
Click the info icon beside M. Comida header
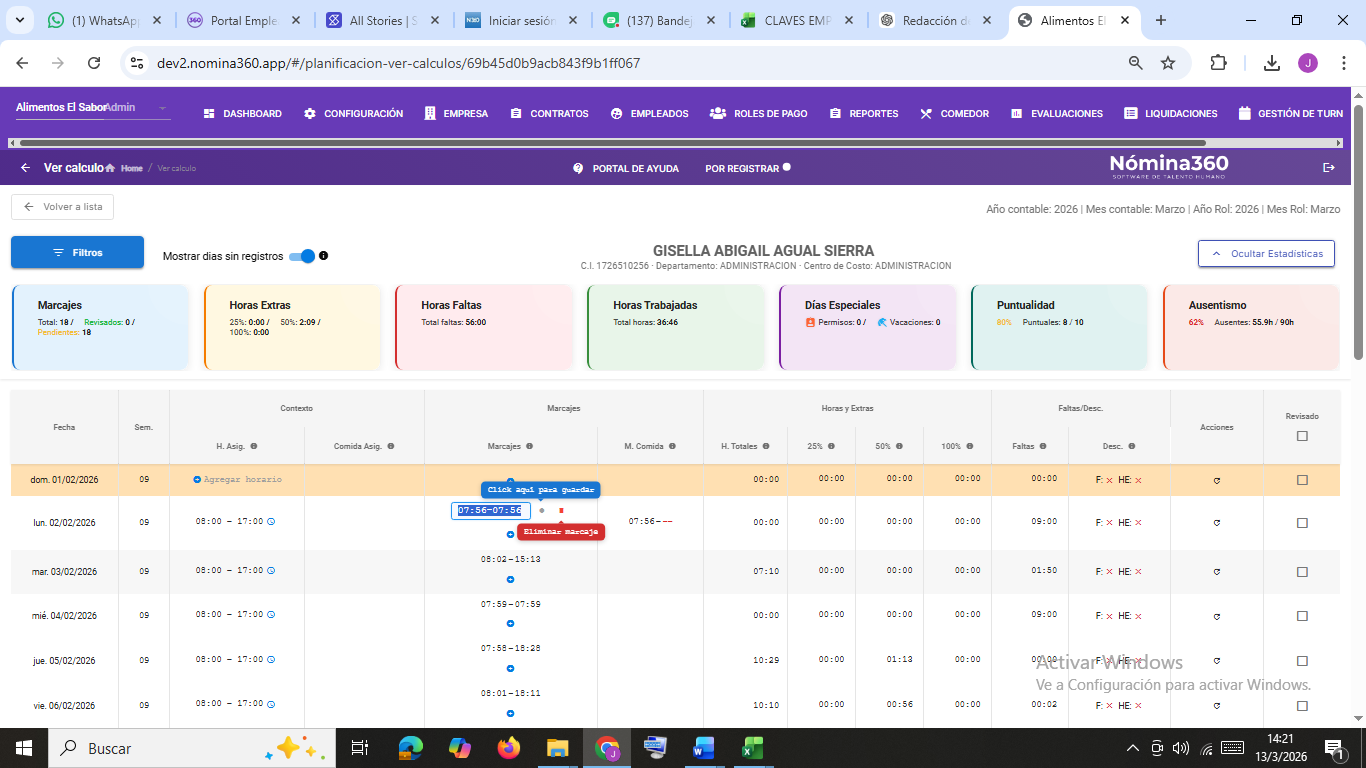tap(672, 446)
